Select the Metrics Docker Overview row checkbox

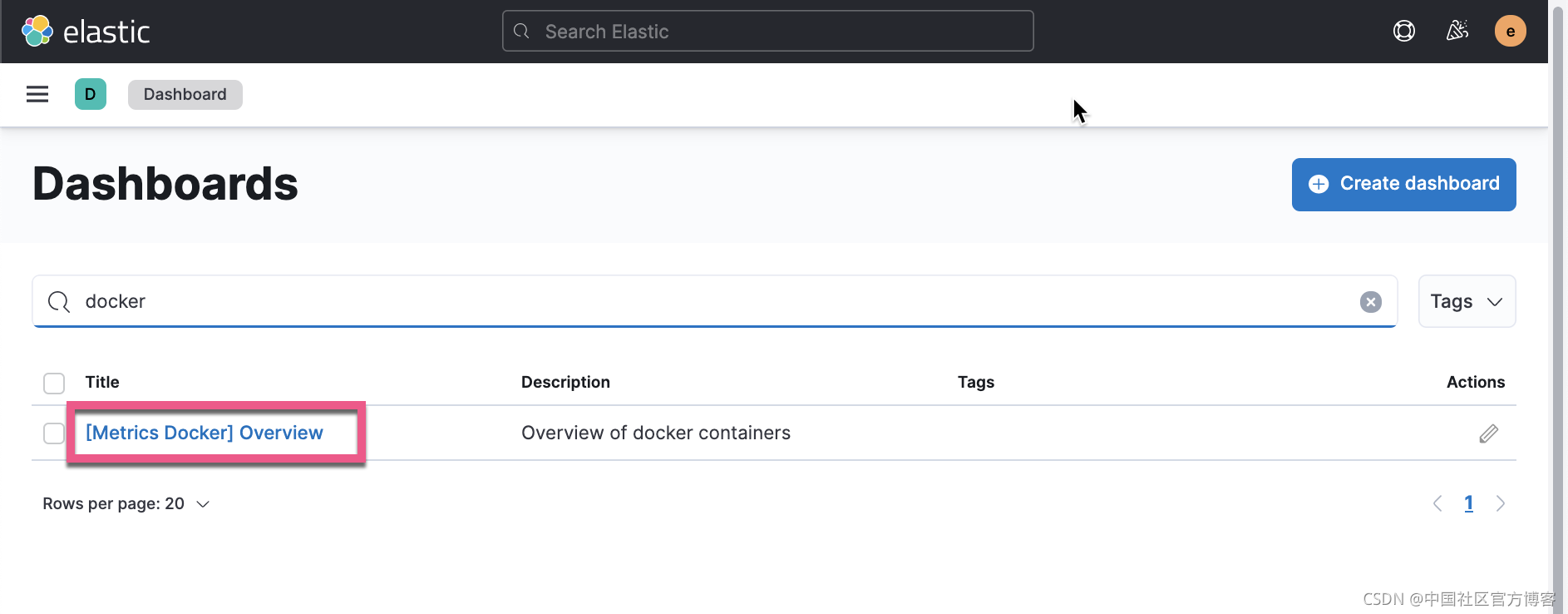54,433
